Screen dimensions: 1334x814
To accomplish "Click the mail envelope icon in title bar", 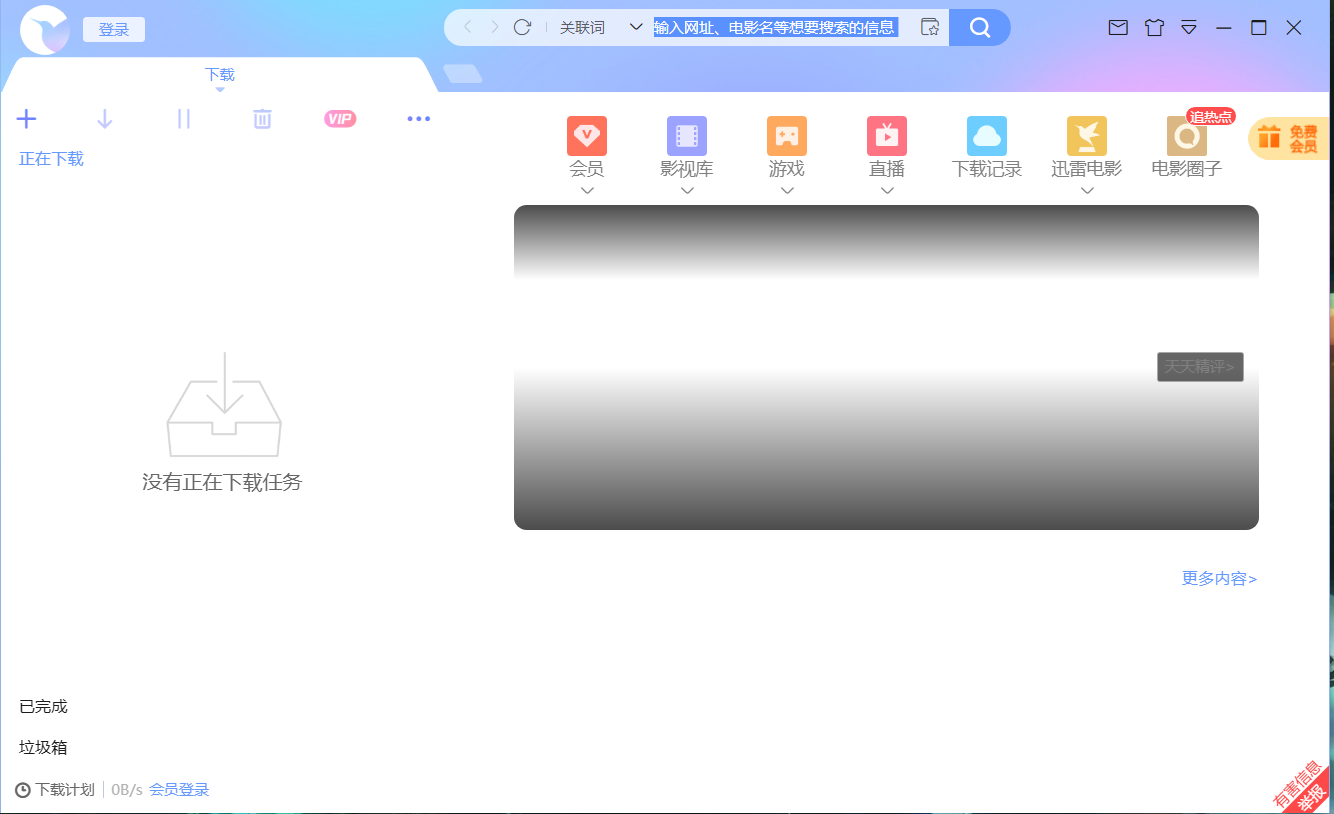I will click(1118, 28).
